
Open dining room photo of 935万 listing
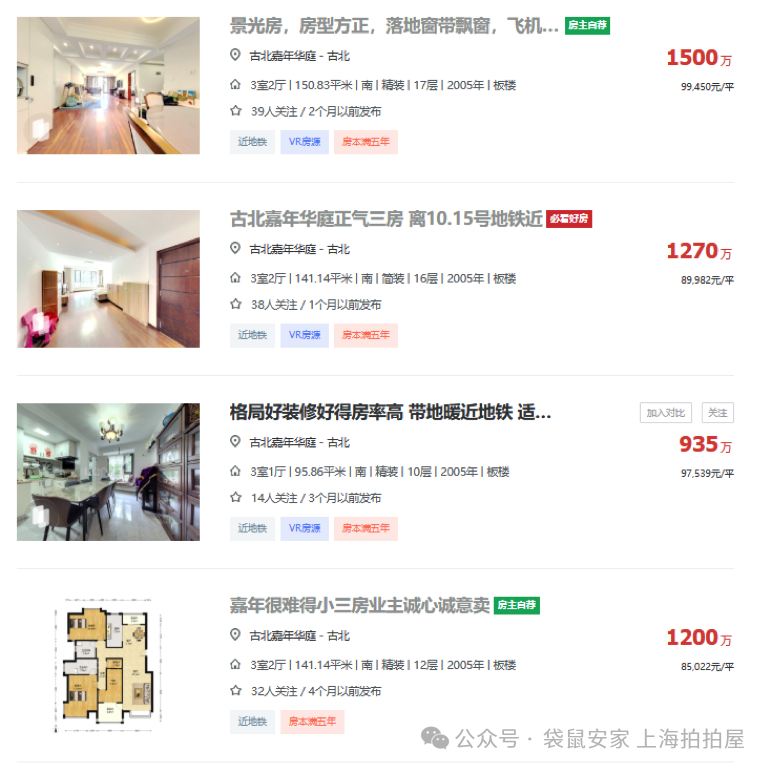click(108, 472)
